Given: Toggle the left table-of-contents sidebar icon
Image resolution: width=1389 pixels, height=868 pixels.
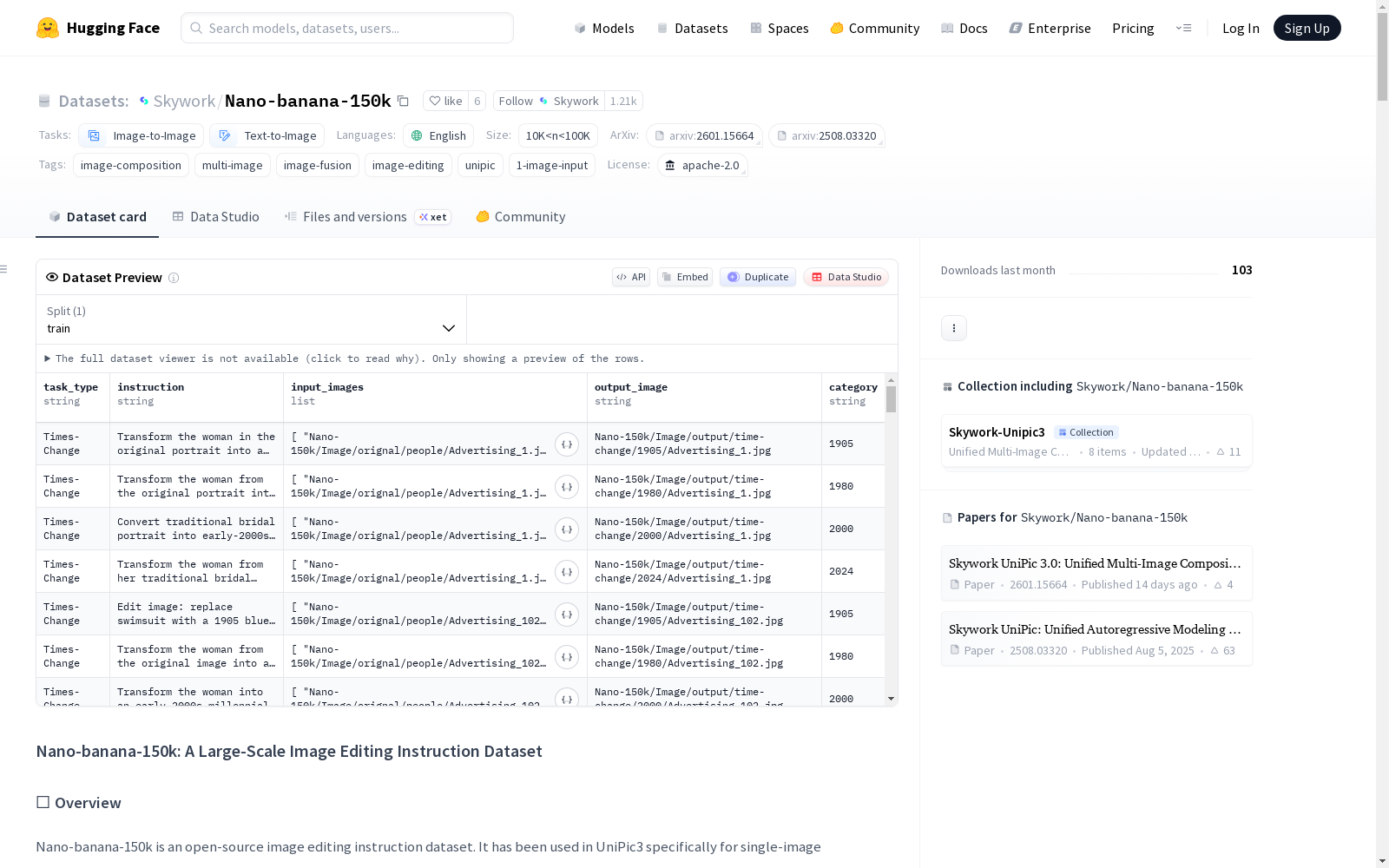Looking at the screenshot, I should pyautogui.click(x=4, y=269).
